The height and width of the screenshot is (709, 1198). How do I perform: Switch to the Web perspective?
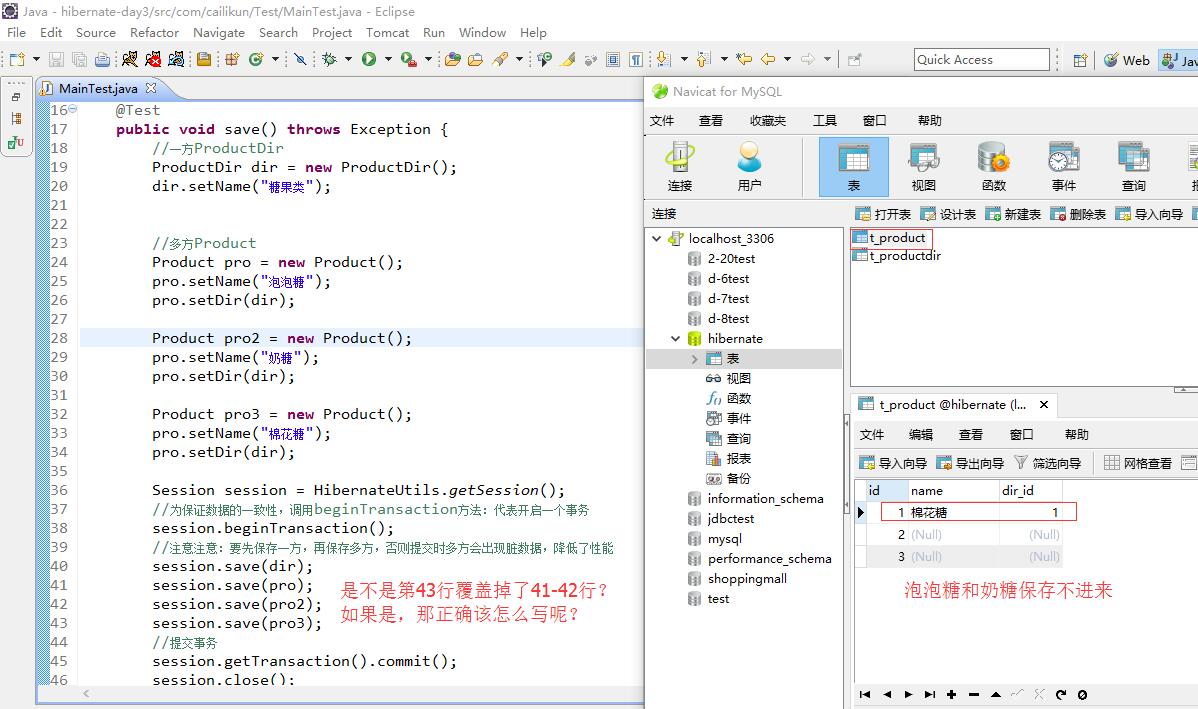(1127, 60)
